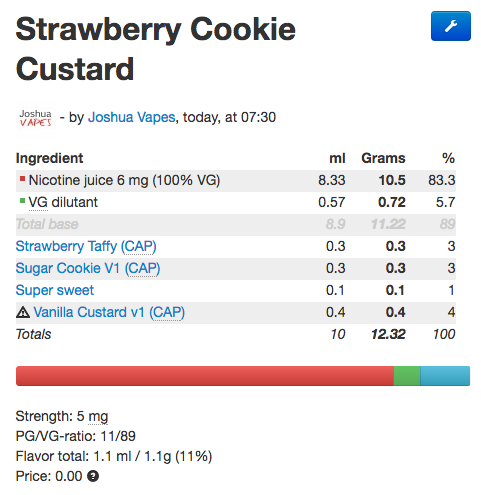The height and width of the screenshot is (495, 481).
Task: Open the price help question mark icon
Action: pos(93,476)
